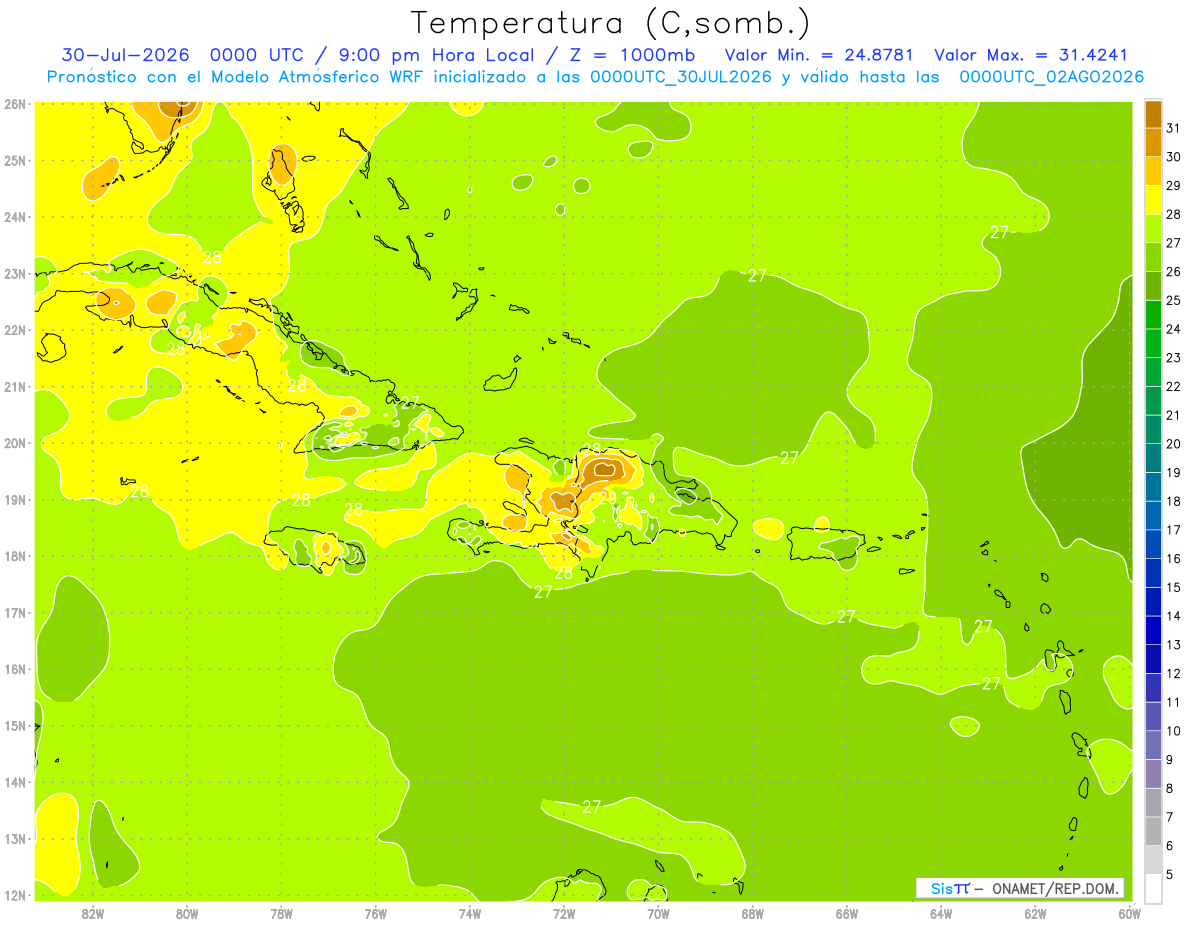
Task: Click the "13" label on the color legend
Action: pos(1173,645)
